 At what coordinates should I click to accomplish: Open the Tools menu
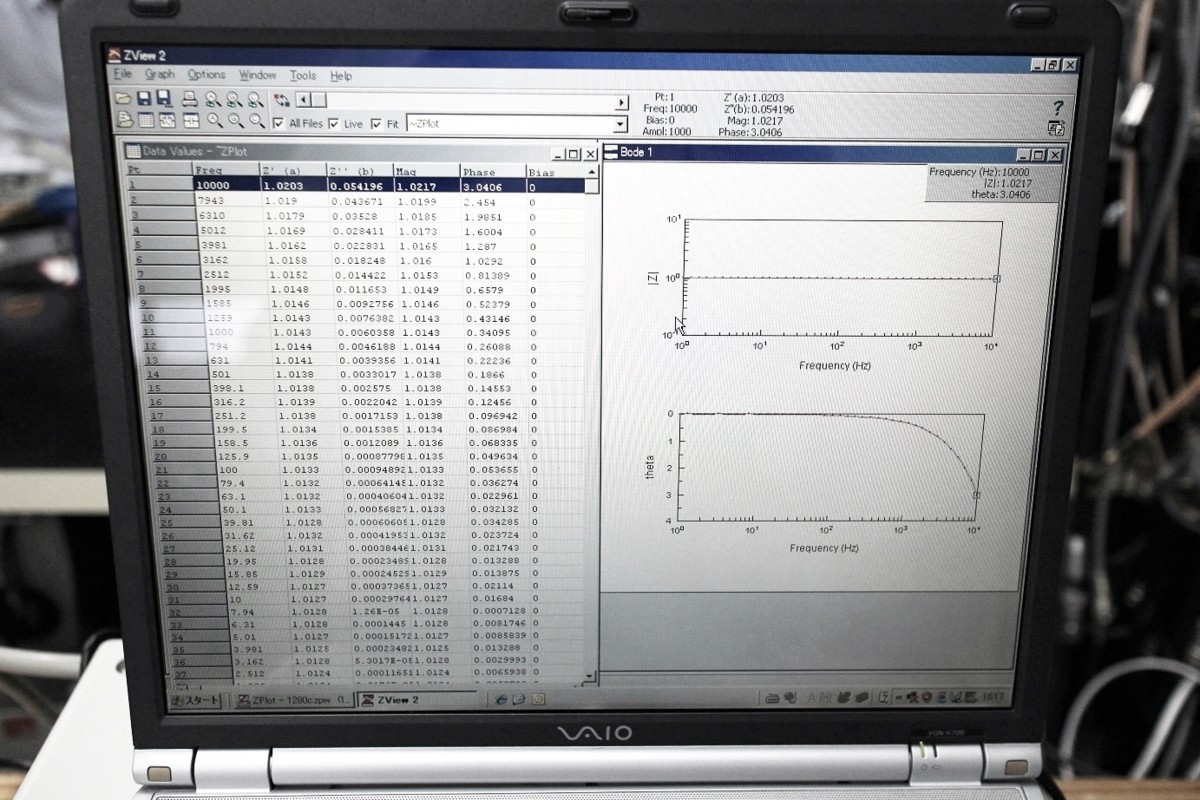[x=303, y=76]
